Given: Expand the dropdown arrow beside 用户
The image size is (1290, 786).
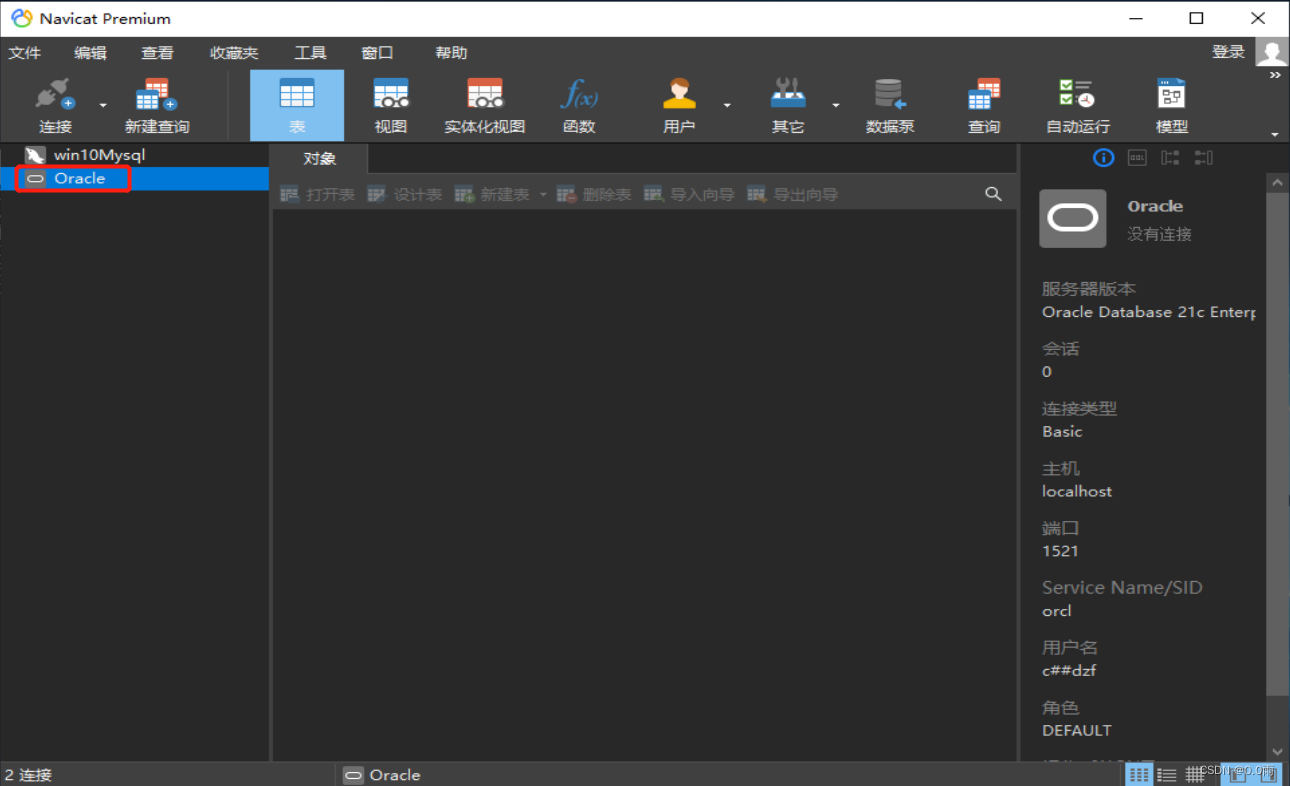Looking at the screenshot, I should (727, 105).
